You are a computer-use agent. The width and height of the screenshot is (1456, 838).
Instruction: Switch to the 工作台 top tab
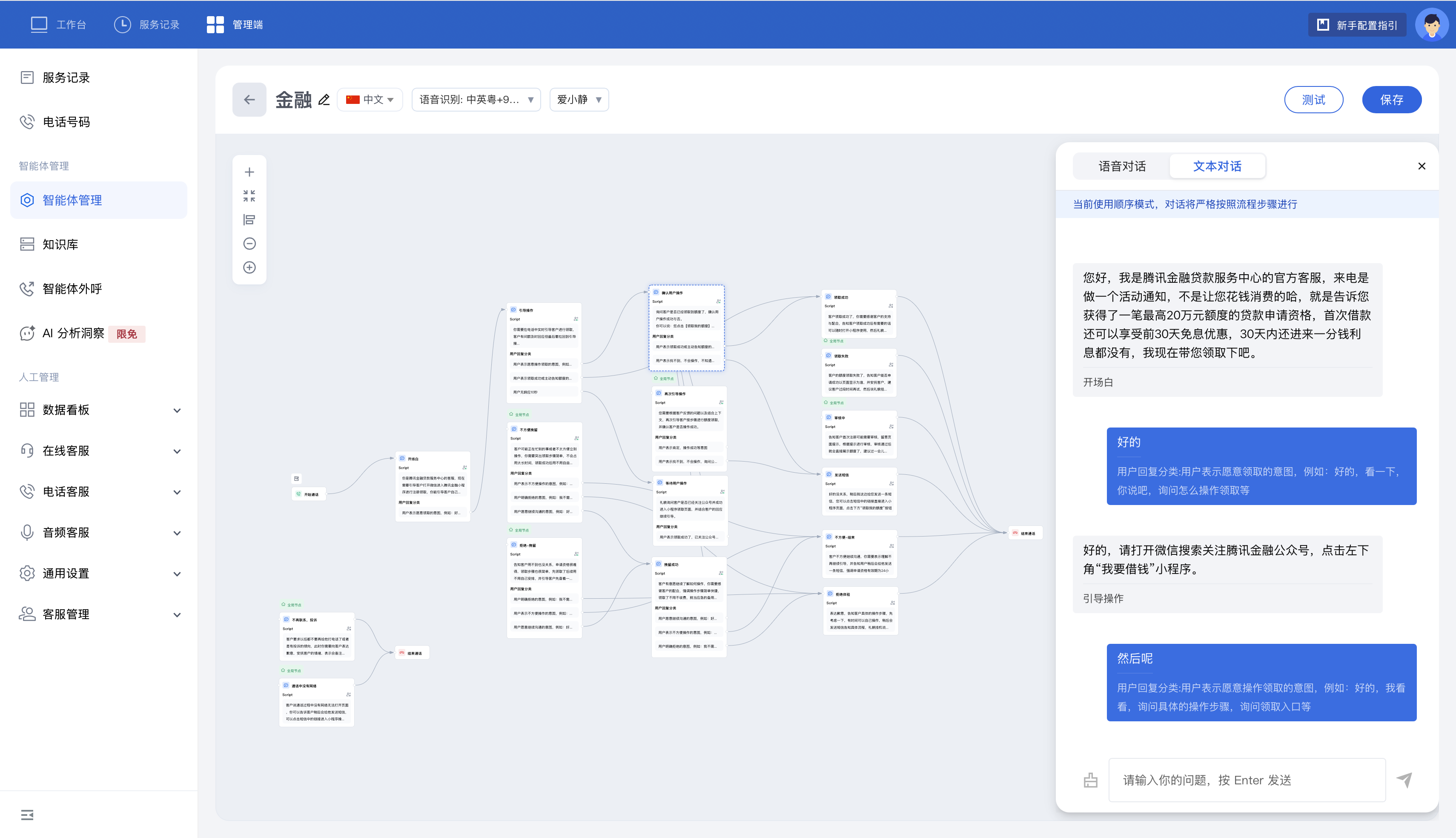pyautogui.click(x=58, y=25)
